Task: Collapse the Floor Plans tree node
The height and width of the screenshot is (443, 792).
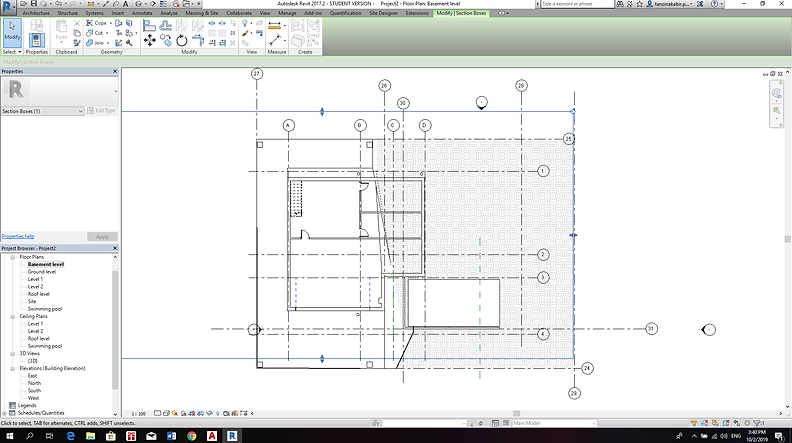Action: [x=13, y=257]
